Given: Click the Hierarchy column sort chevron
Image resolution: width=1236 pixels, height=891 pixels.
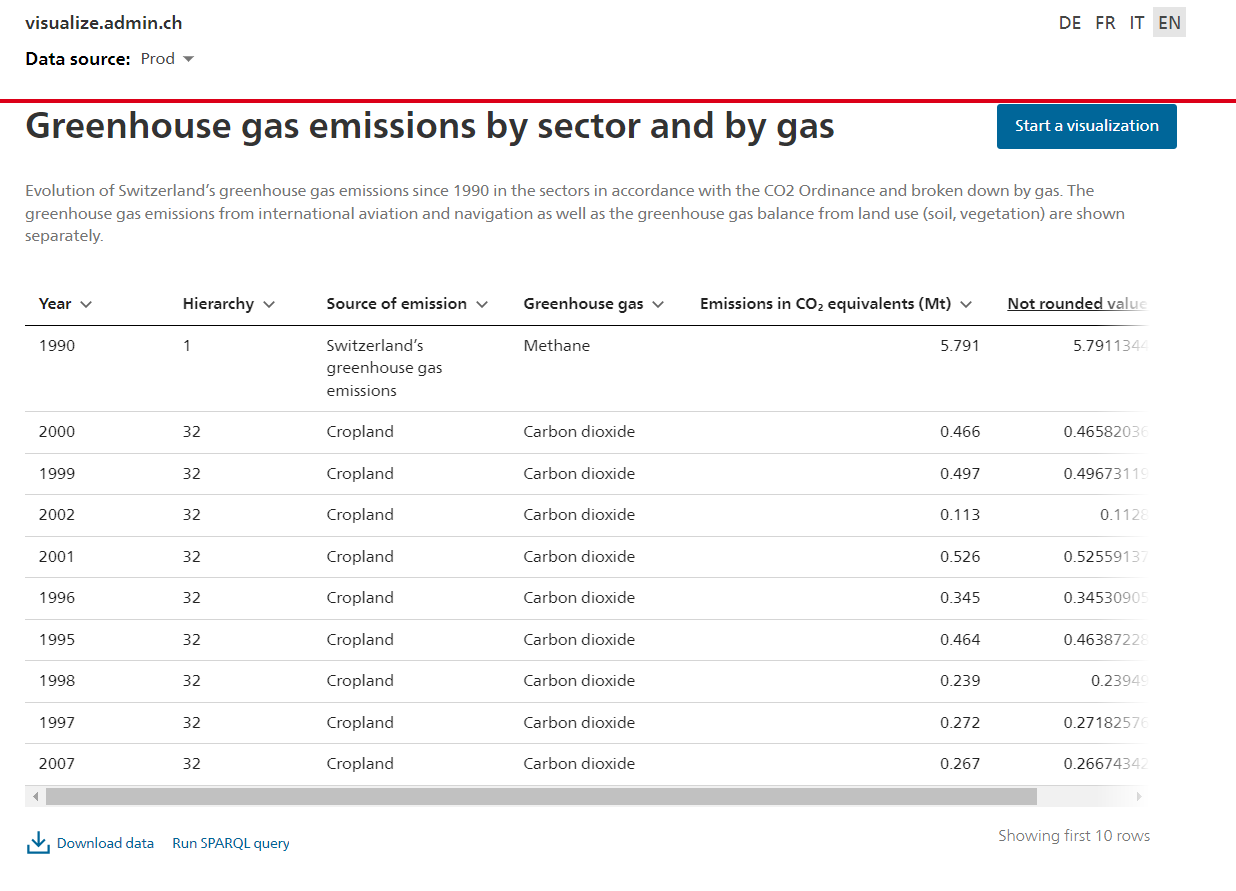Looking at the screenshot, I should coord(269,304).
